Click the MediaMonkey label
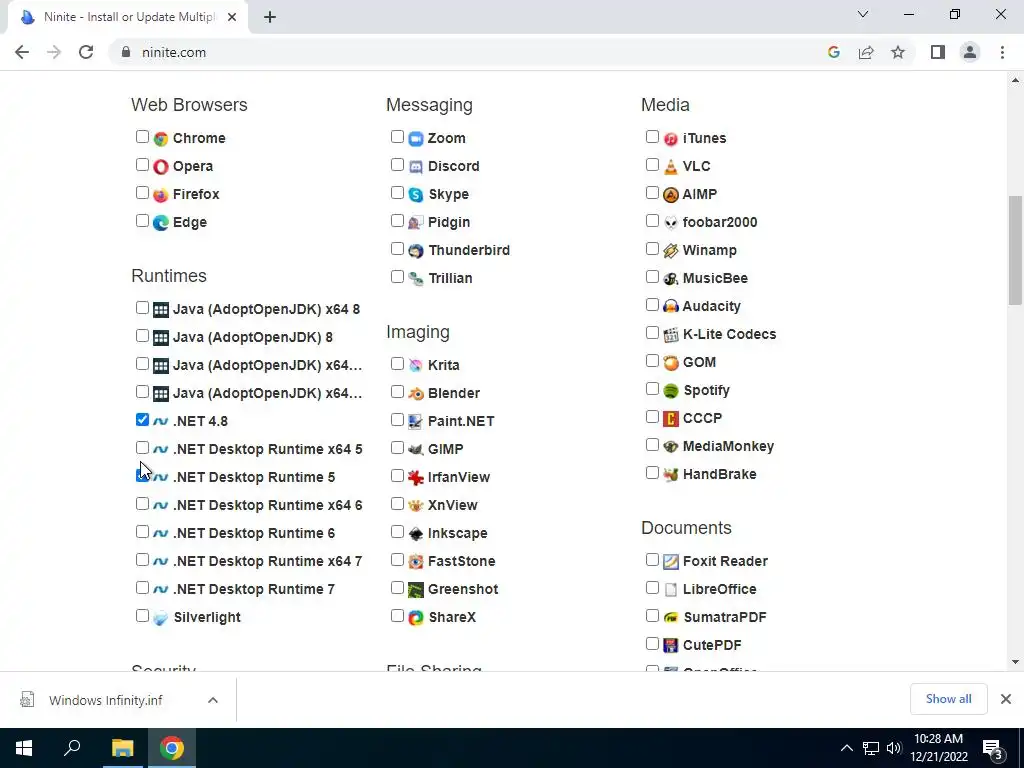 pos(728,447)
